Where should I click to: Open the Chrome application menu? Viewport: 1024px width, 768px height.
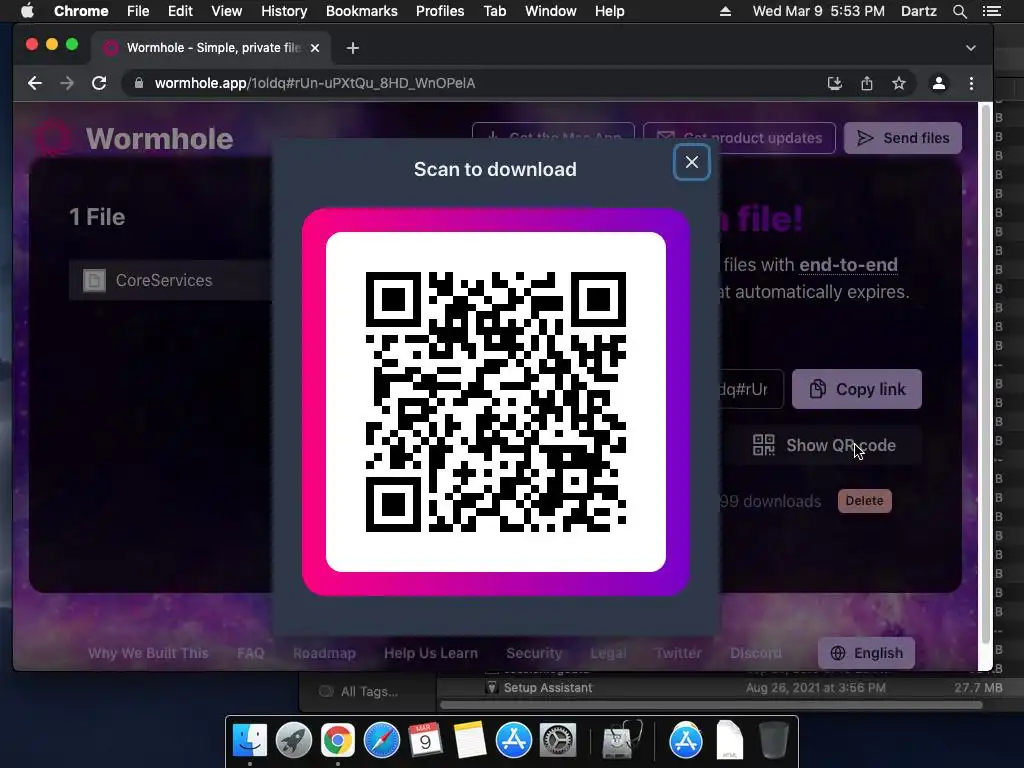click(81, 11)
